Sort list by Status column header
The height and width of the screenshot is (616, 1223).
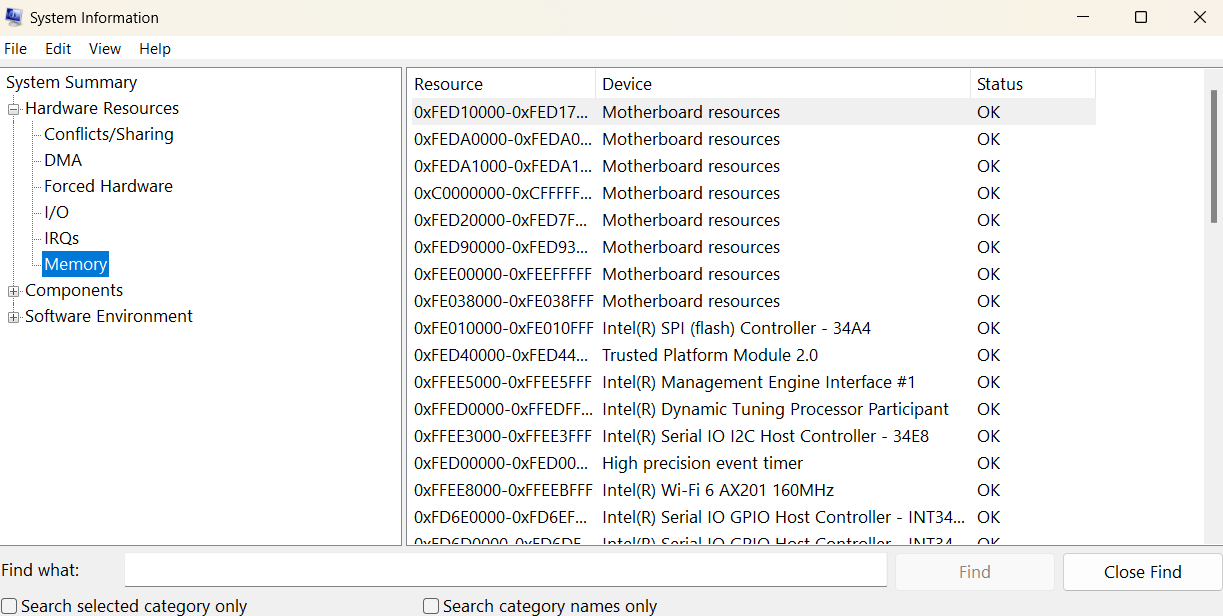coord(1030,85)
